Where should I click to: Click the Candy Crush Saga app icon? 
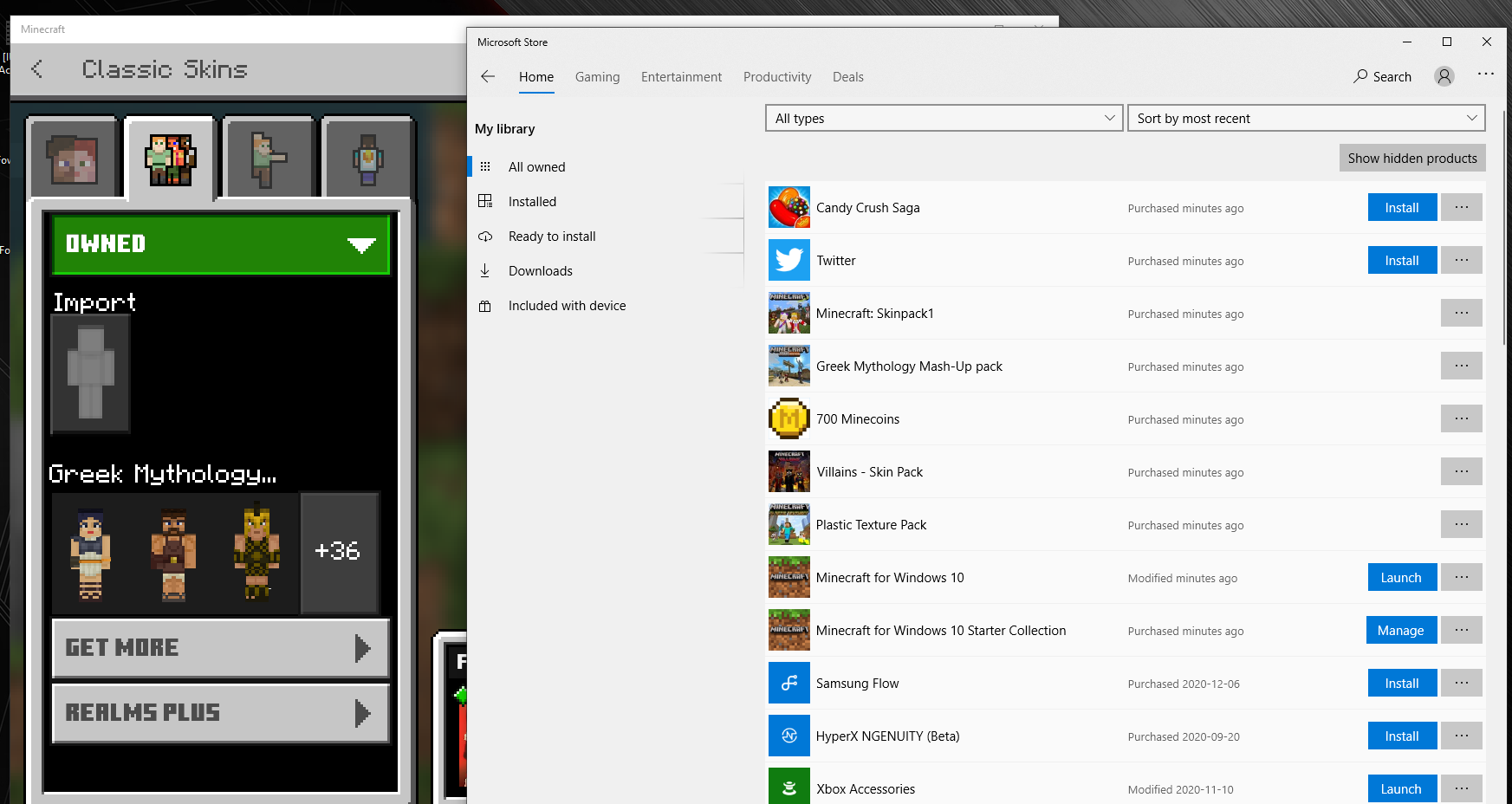tap(788, 208)
